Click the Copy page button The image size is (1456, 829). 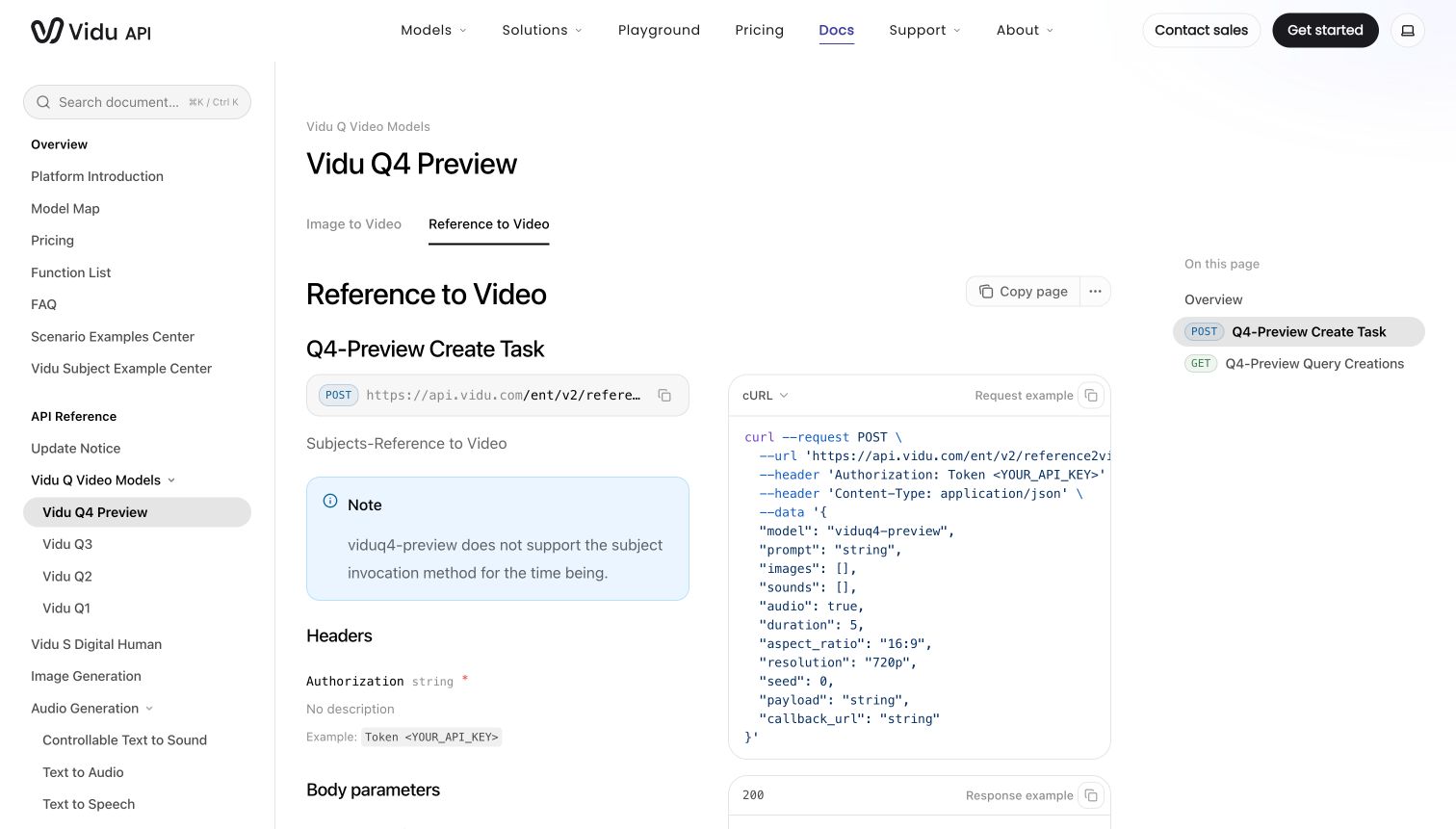[1024, 292]
